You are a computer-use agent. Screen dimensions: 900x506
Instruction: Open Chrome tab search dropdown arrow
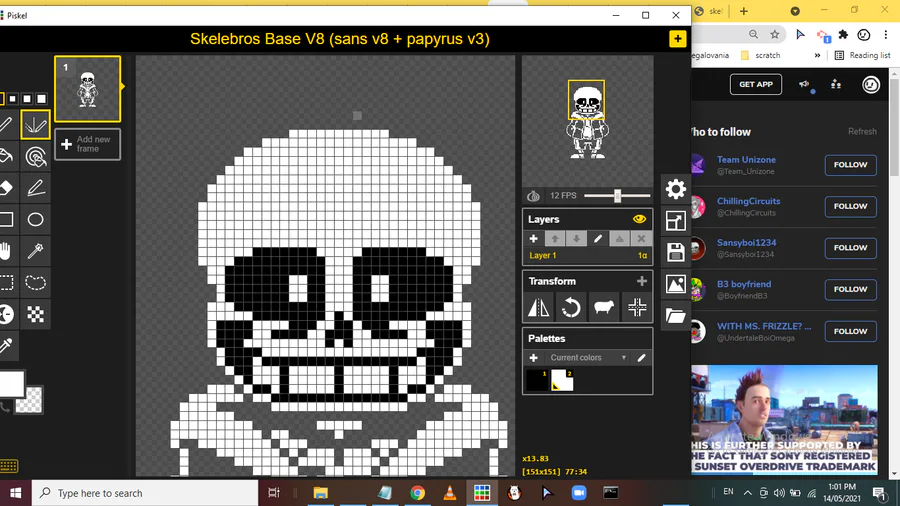[795, 11]
